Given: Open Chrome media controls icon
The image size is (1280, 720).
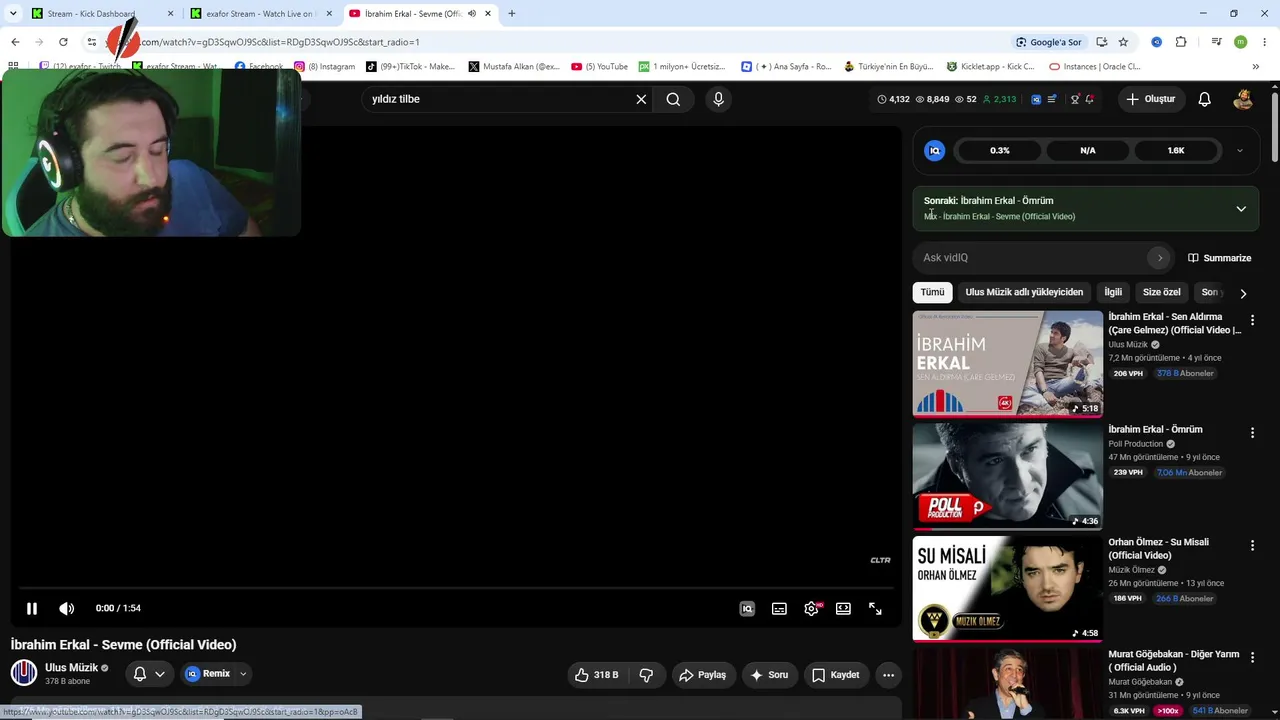Looking at the screenshot, I should click(x=1216, y=42).
